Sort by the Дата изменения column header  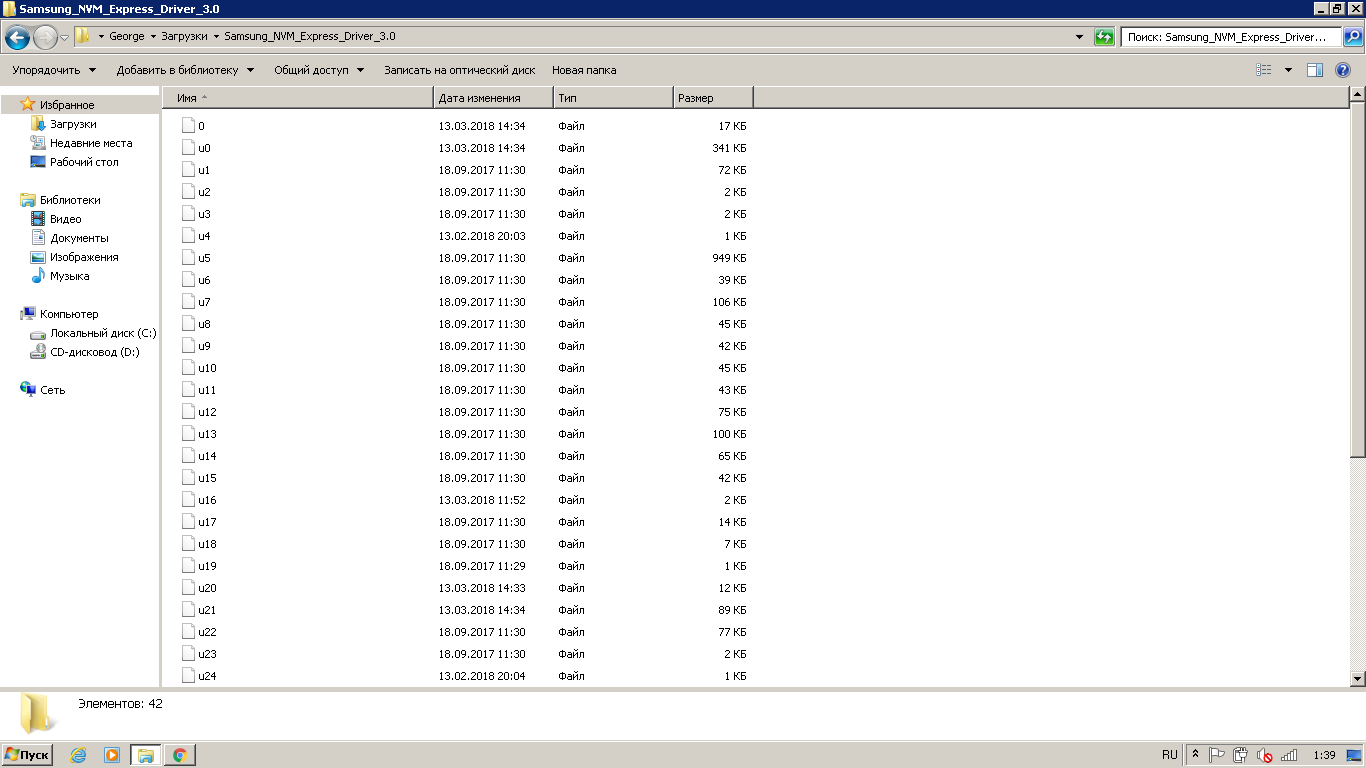pyautogui.click(x=494, y=98)
